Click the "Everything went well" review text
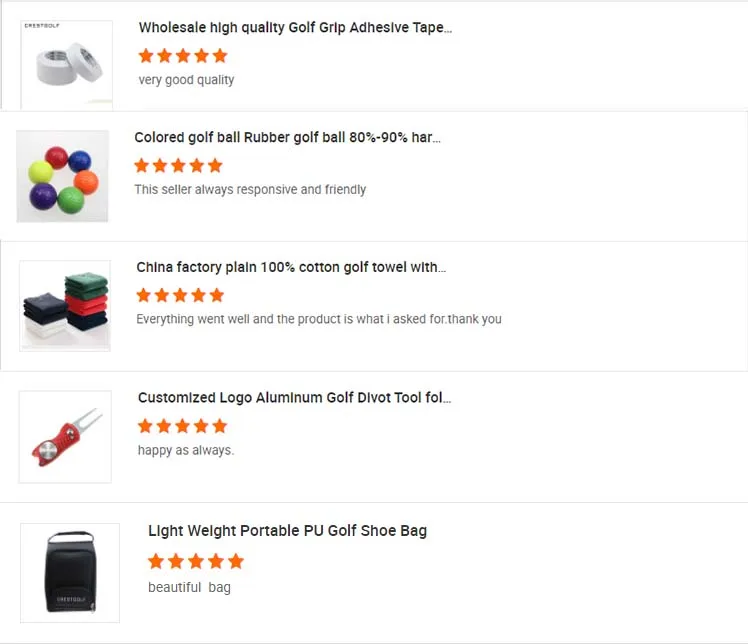Screen dimensions: 748x644 318,320
